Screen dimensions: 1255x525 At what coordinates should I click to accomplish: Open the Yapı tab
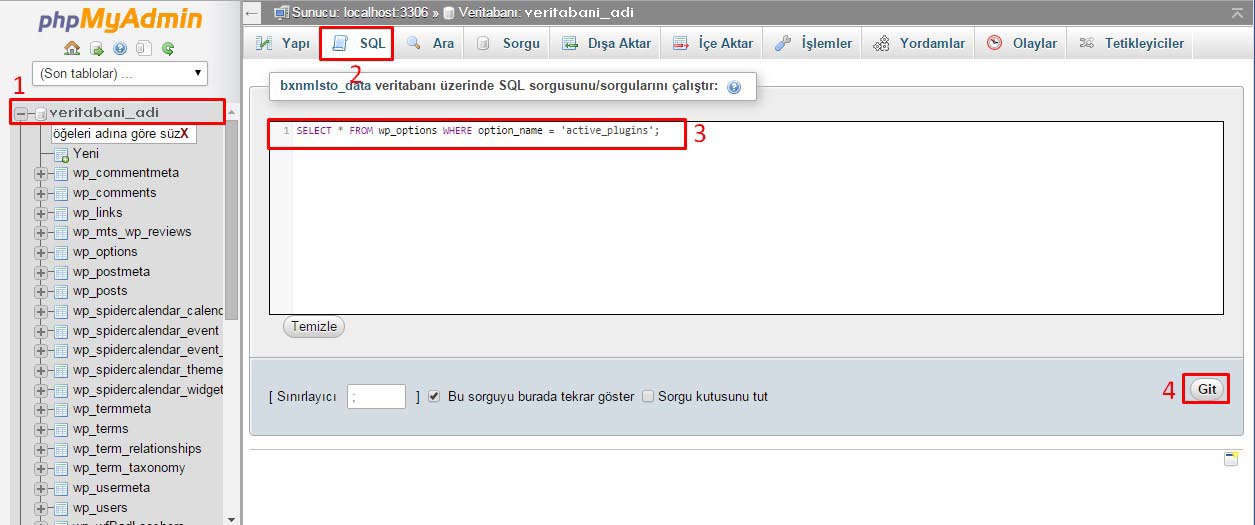[283, 43]
